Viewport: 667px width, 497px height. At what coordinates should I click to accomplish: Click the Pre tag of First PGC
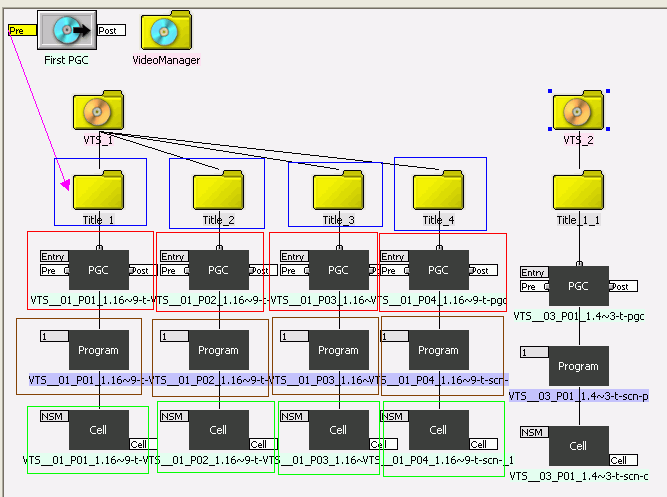pos(22,30)
